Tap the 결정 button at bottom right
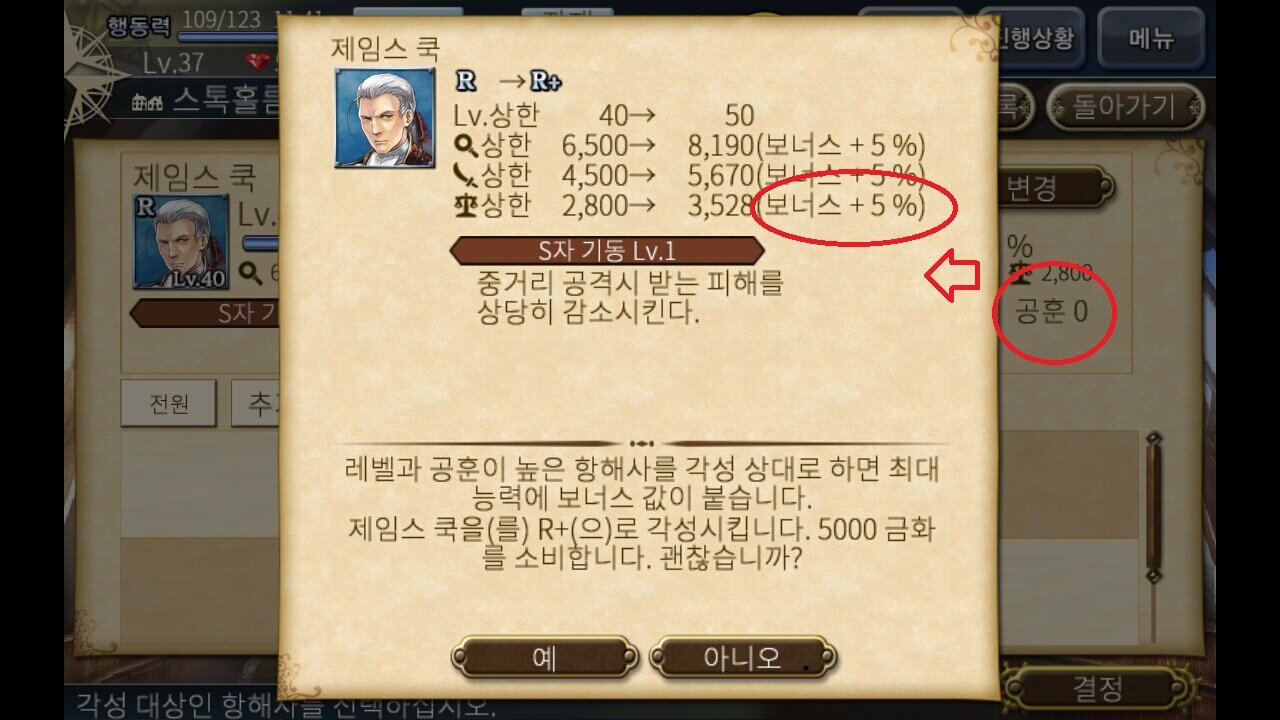This screenshot has height=720, width=1280. pos(1097,688)
